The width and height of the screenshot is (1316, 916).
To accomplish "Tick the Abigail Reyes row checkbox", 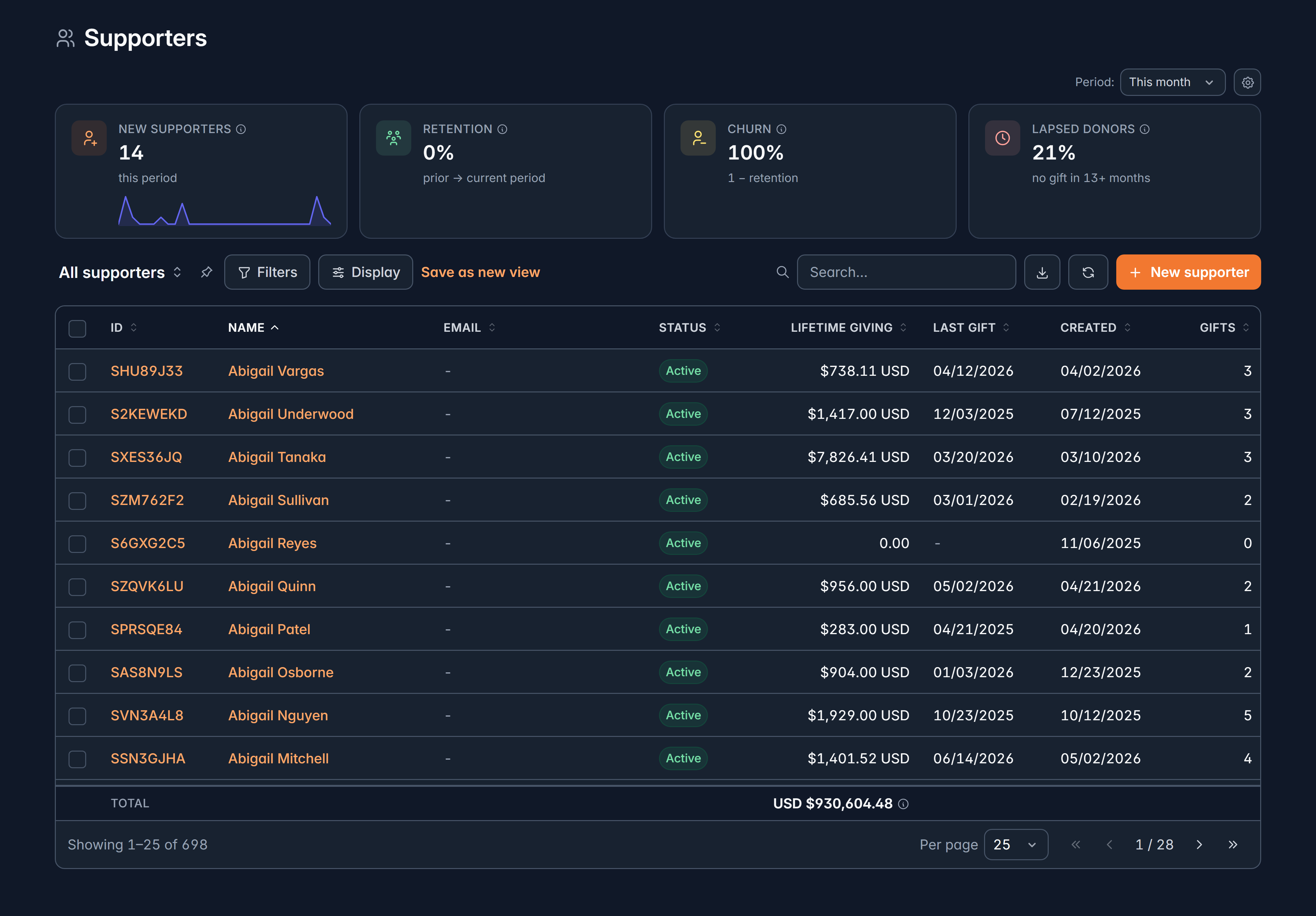I will pyautogui.click(x=77, y=544).
